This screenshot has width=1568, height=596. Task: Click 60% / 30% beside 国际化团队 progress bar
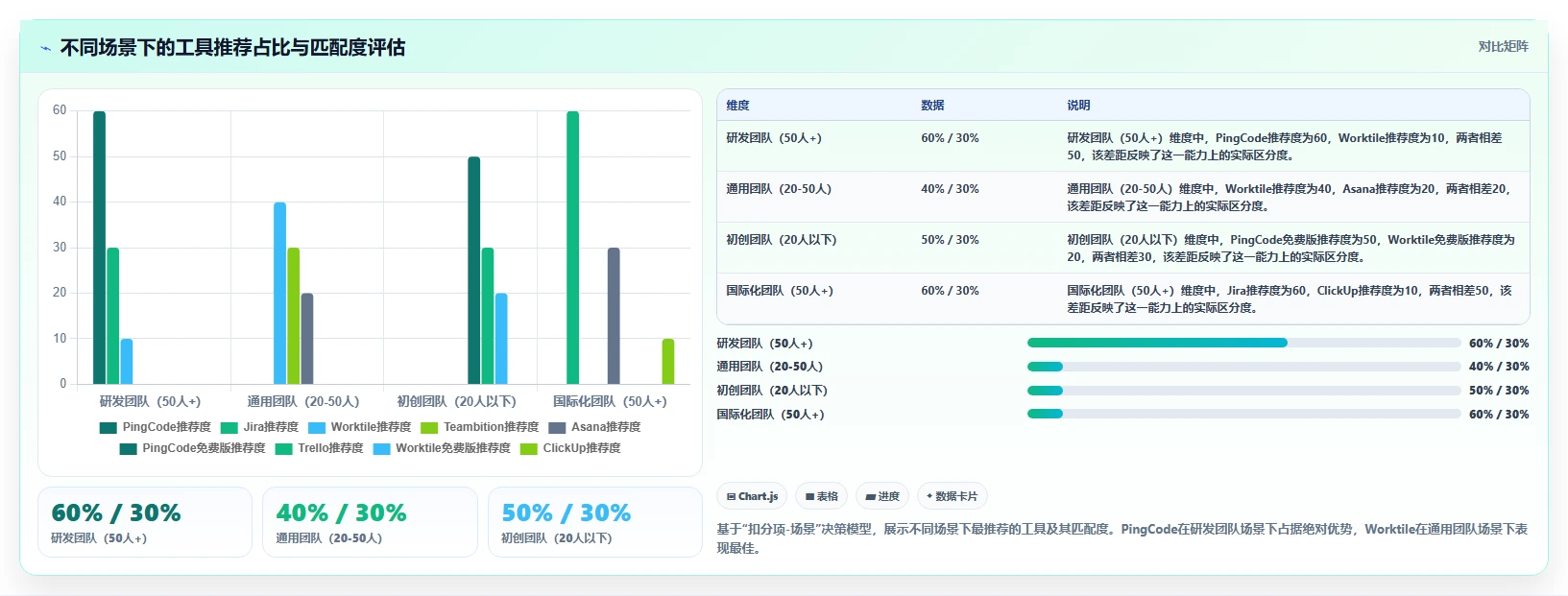1499,415
